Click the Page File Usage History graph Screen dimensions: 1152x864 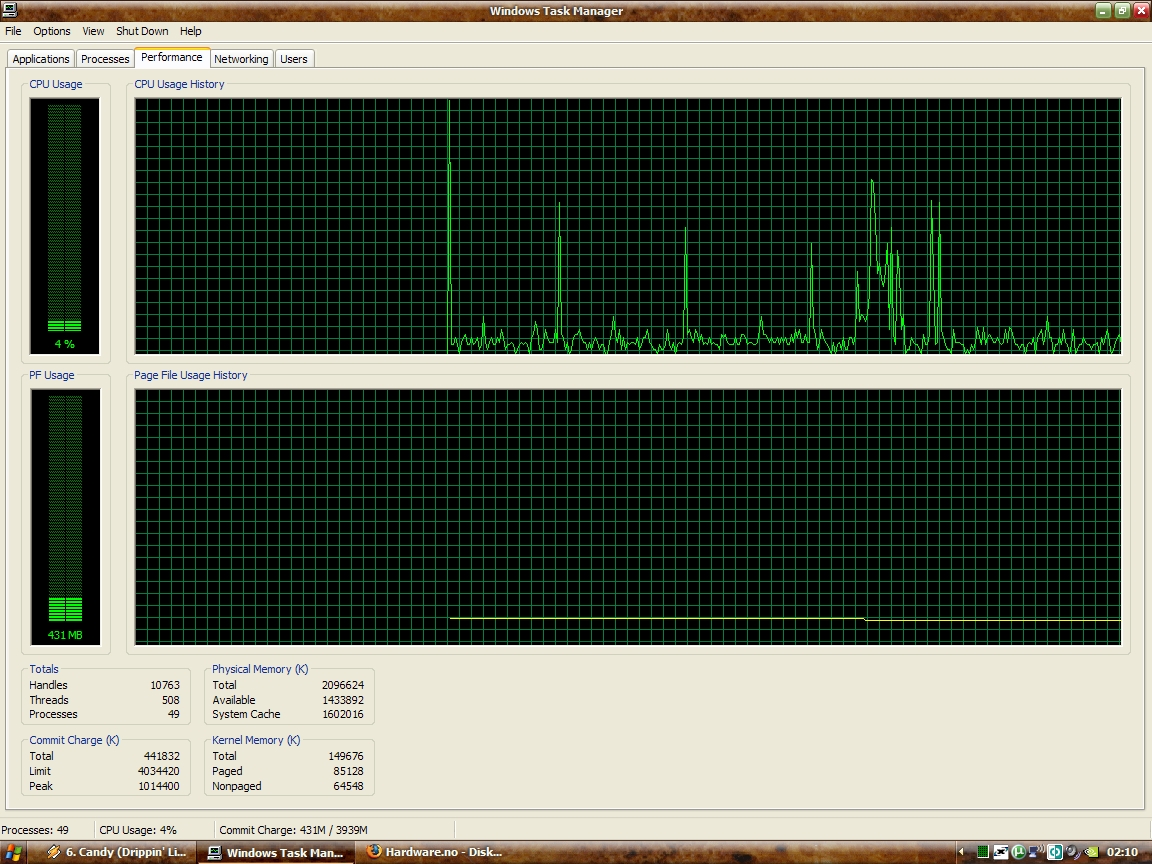627,517
